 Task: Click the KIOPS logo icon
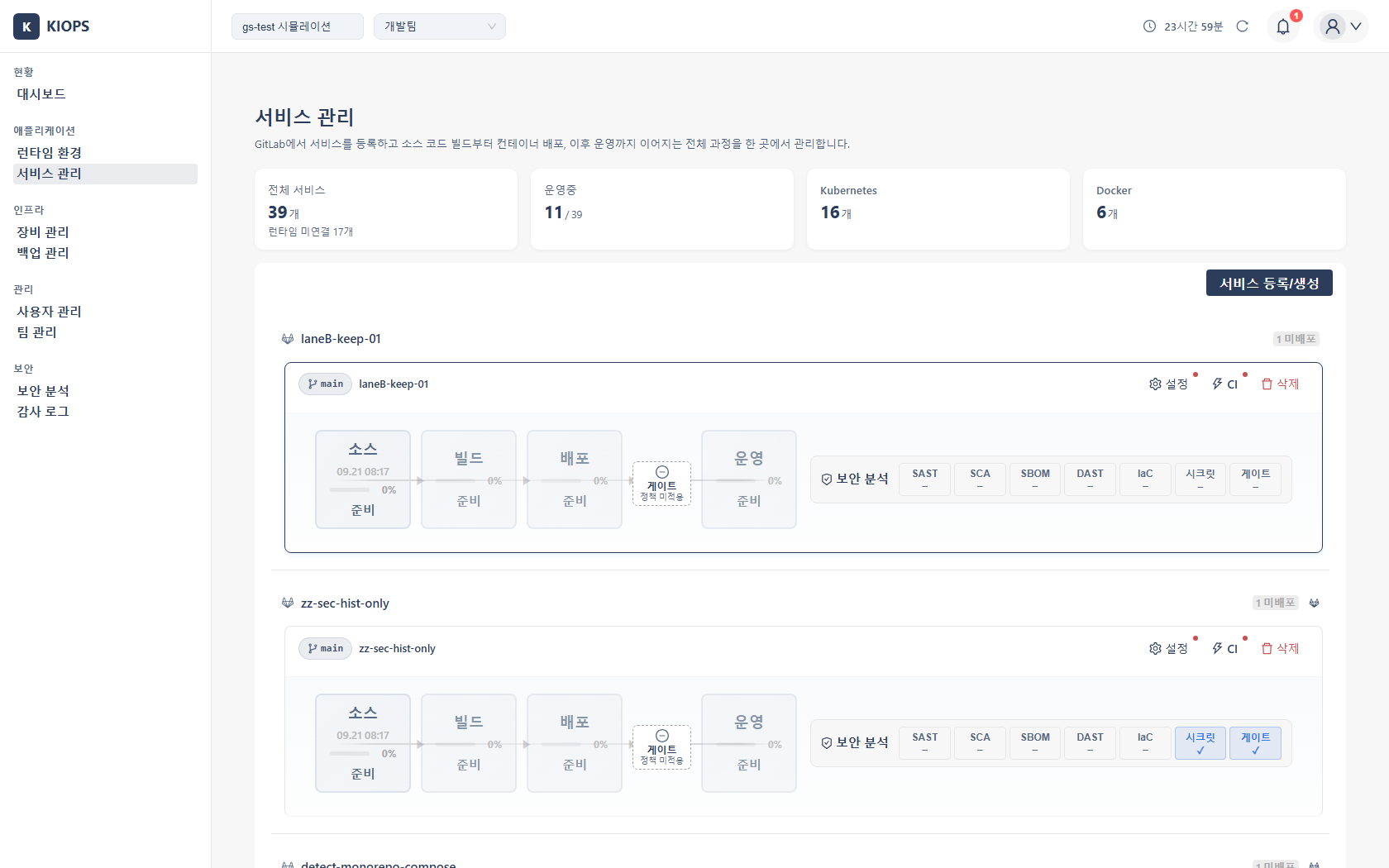pyautogui.click(x=26, y=26)
